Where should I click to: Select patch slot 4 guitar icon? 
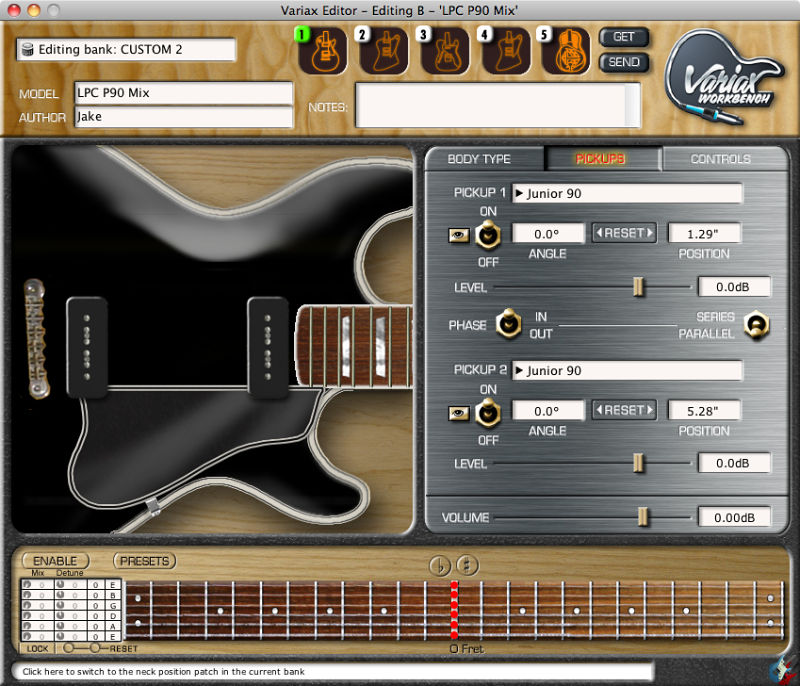[x=506, y=50]
